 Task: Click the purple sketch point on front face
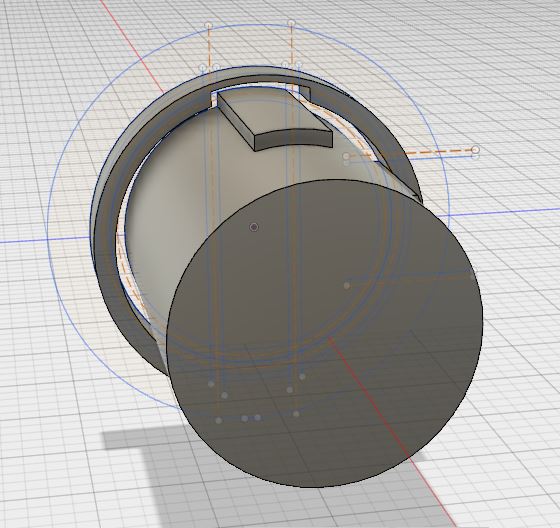pos(254,227)
